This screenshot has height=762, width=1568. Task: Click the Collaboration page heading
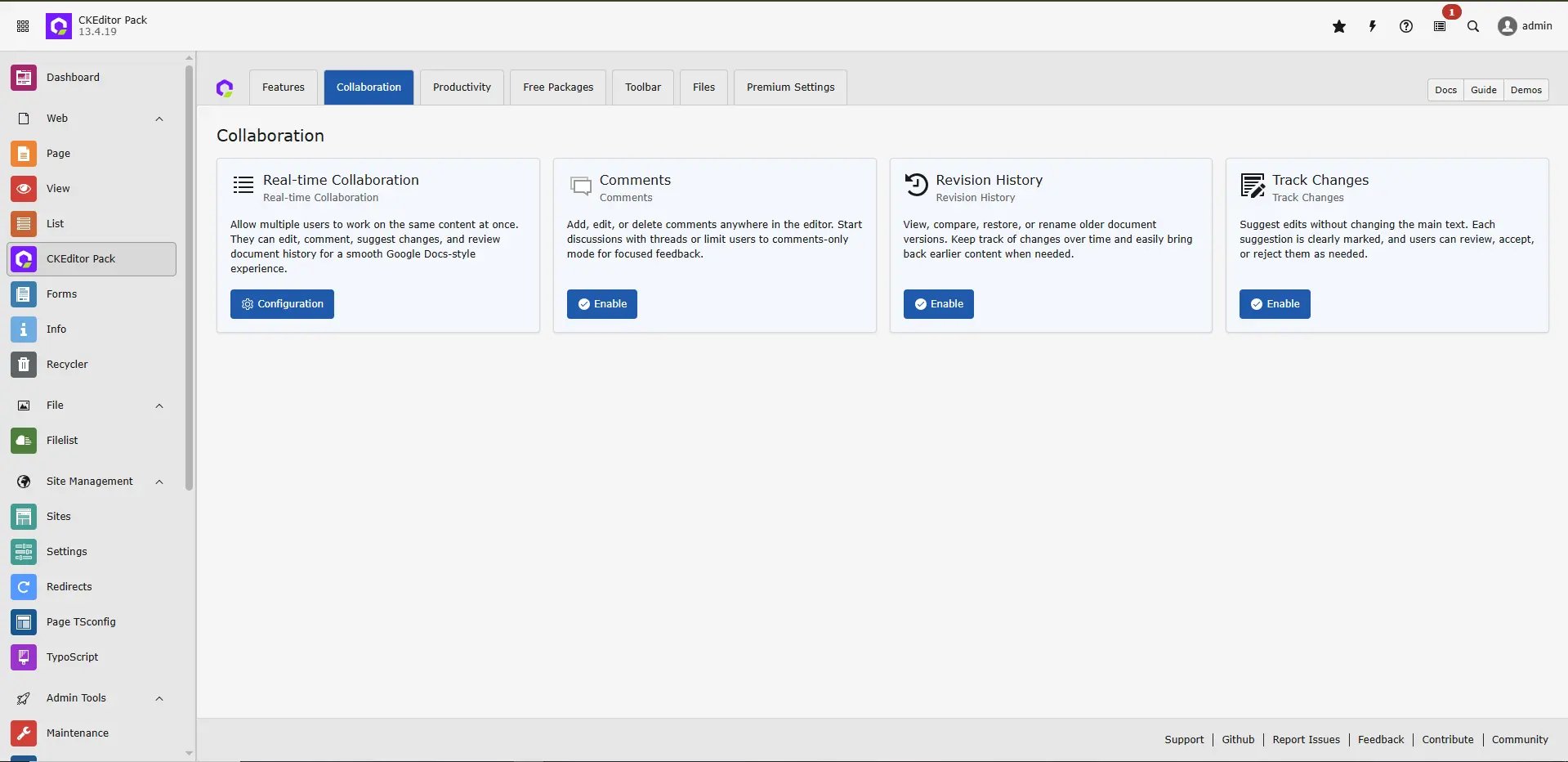[270, 136]
